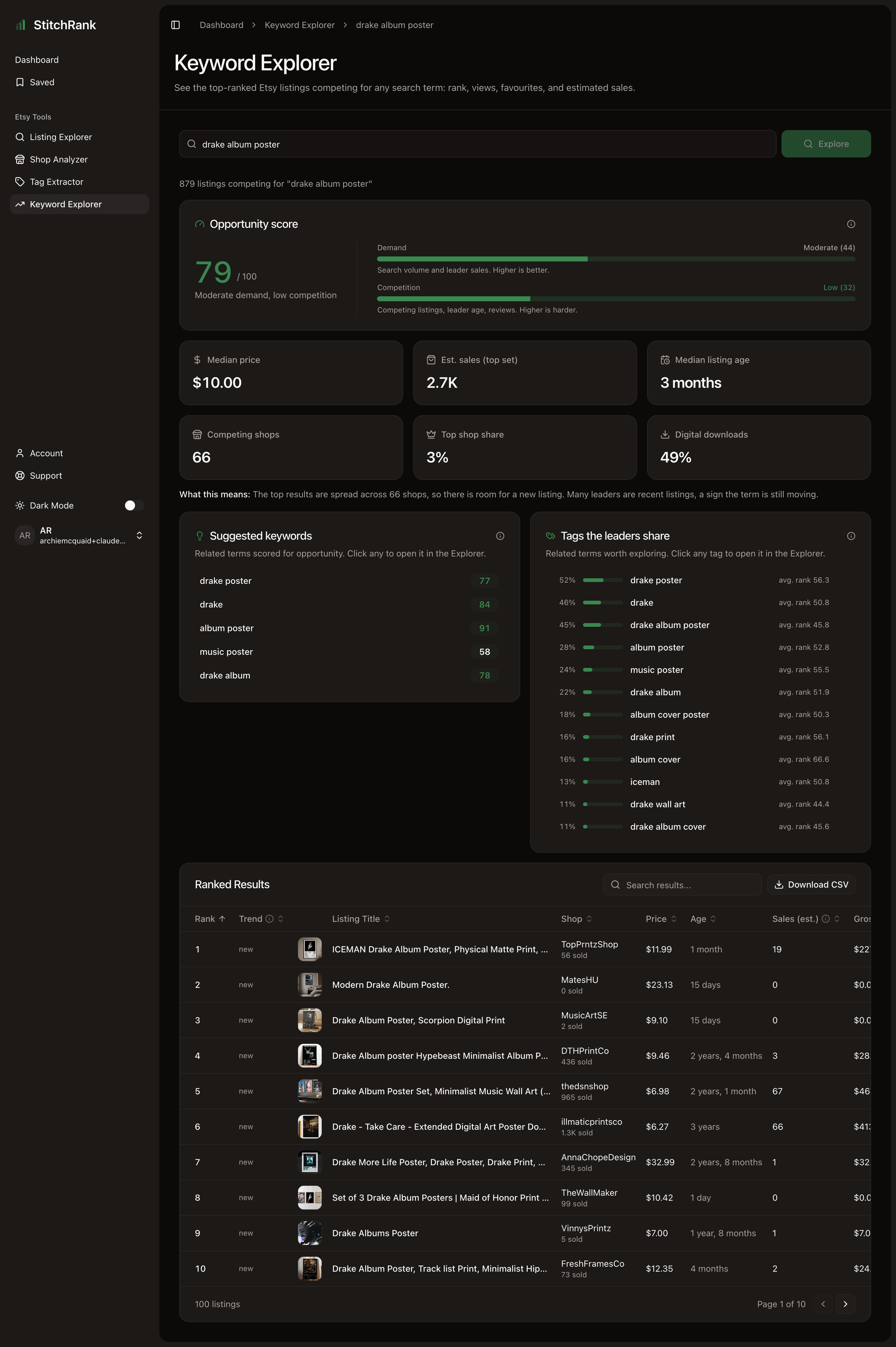Click the Median price dollar icon
Screen dimensions: 896x1347
pos(197,360)
